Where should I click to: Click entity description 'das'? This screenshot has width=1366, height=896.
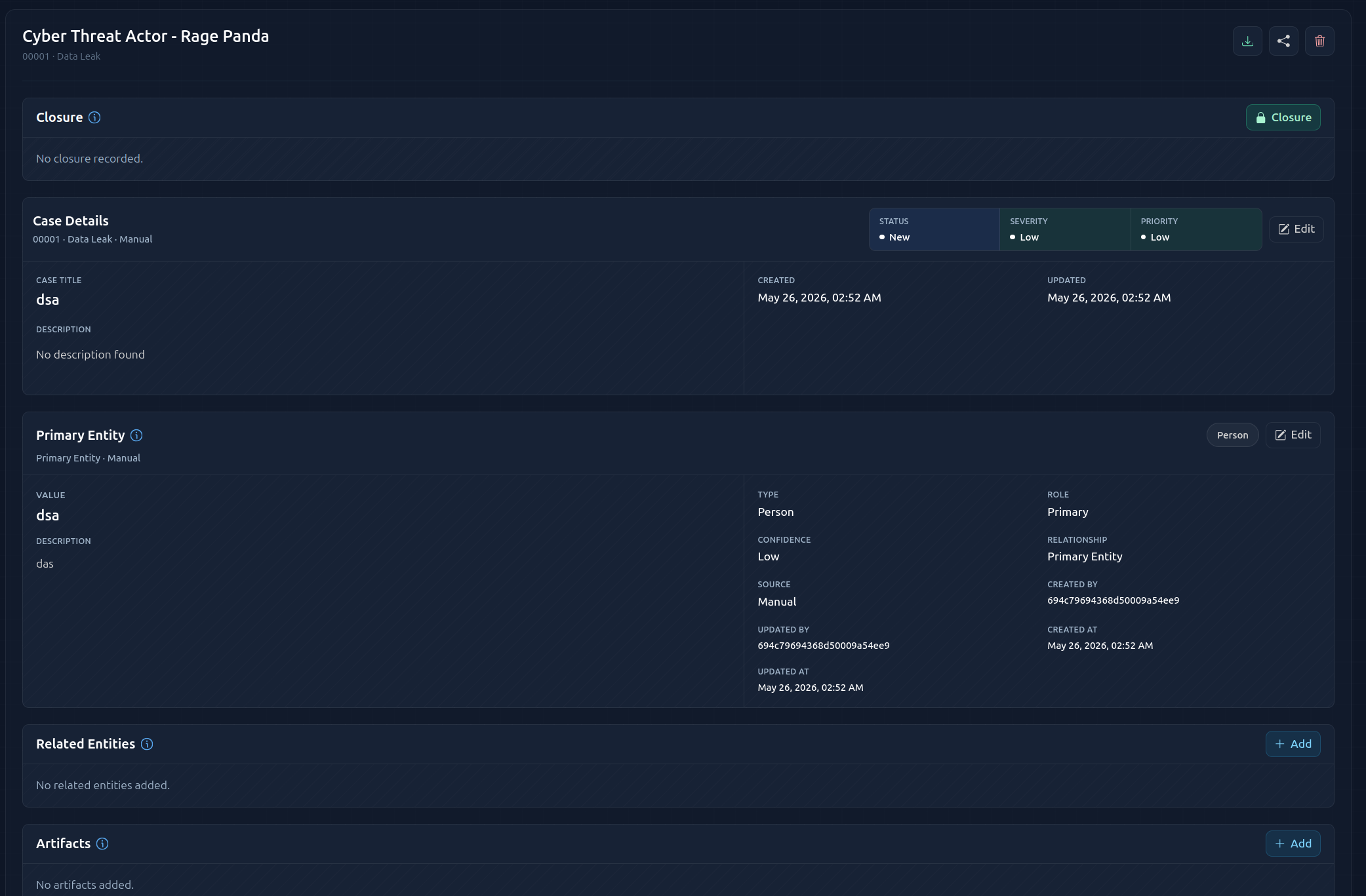pos(45,564)
